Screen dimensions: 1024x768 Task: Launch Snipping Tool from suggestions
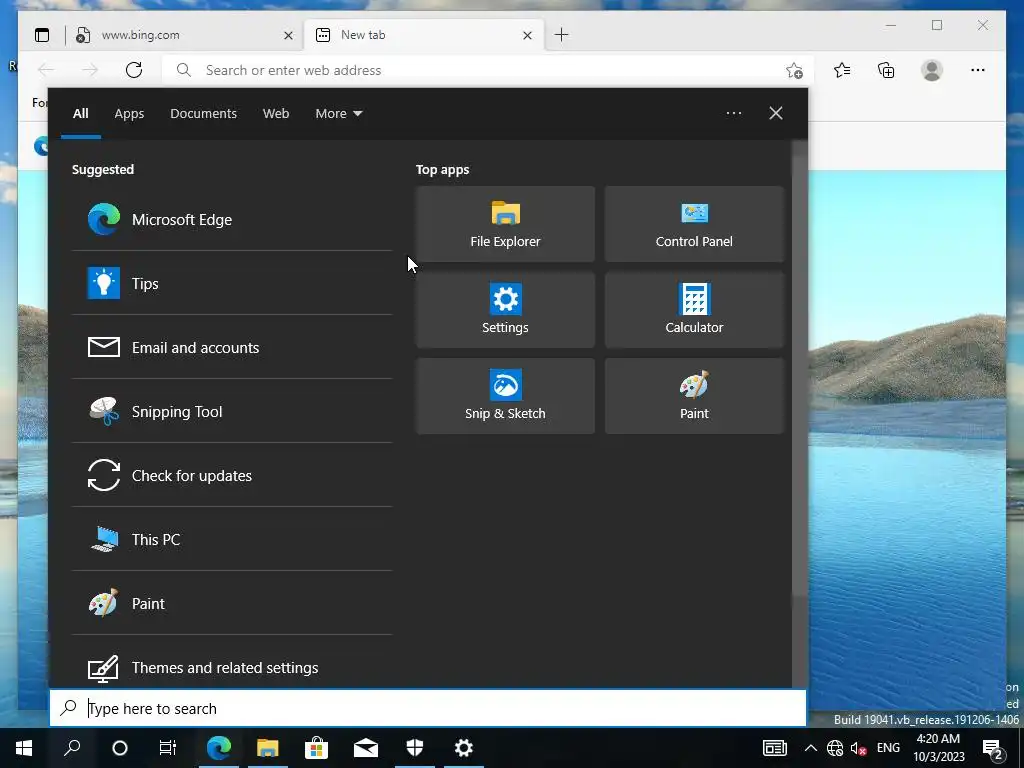pyautogui.click(x=232, y=411)
